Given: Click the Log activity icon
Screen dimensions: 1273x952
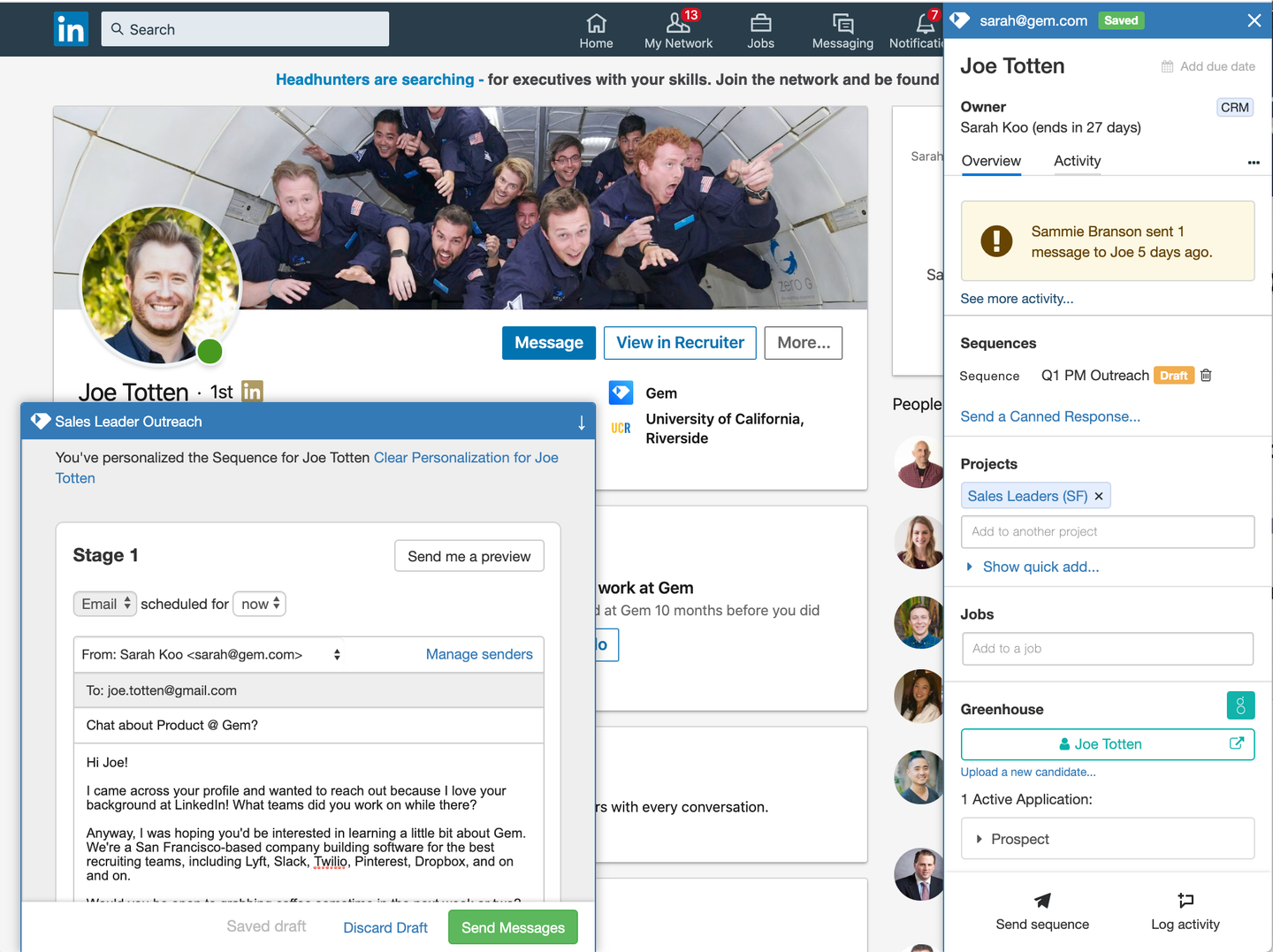Looking at the screenshot, I should (1185, 901).
